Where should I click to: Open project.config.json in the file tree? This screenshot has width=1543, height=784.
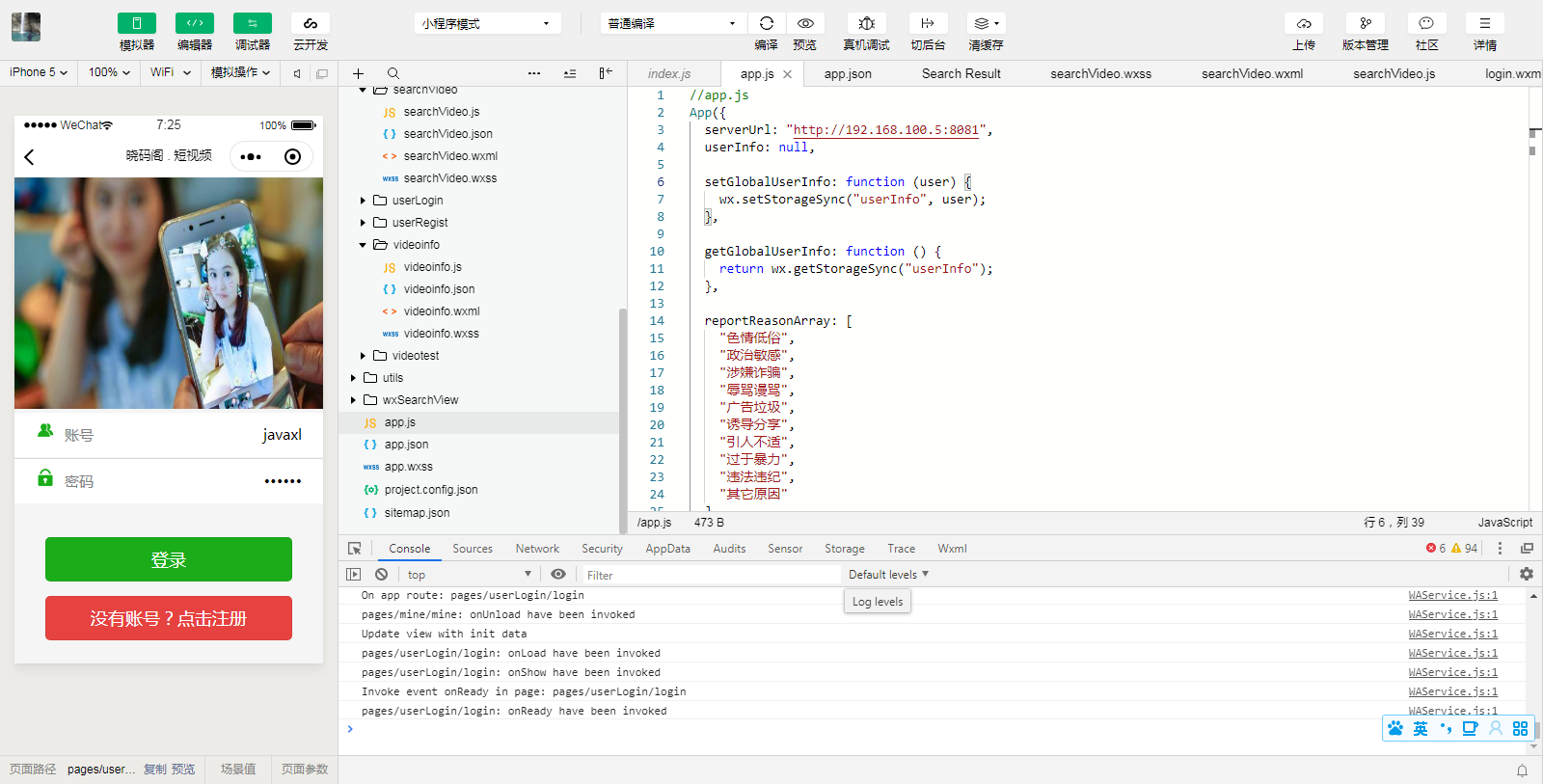tap(430, 490)
